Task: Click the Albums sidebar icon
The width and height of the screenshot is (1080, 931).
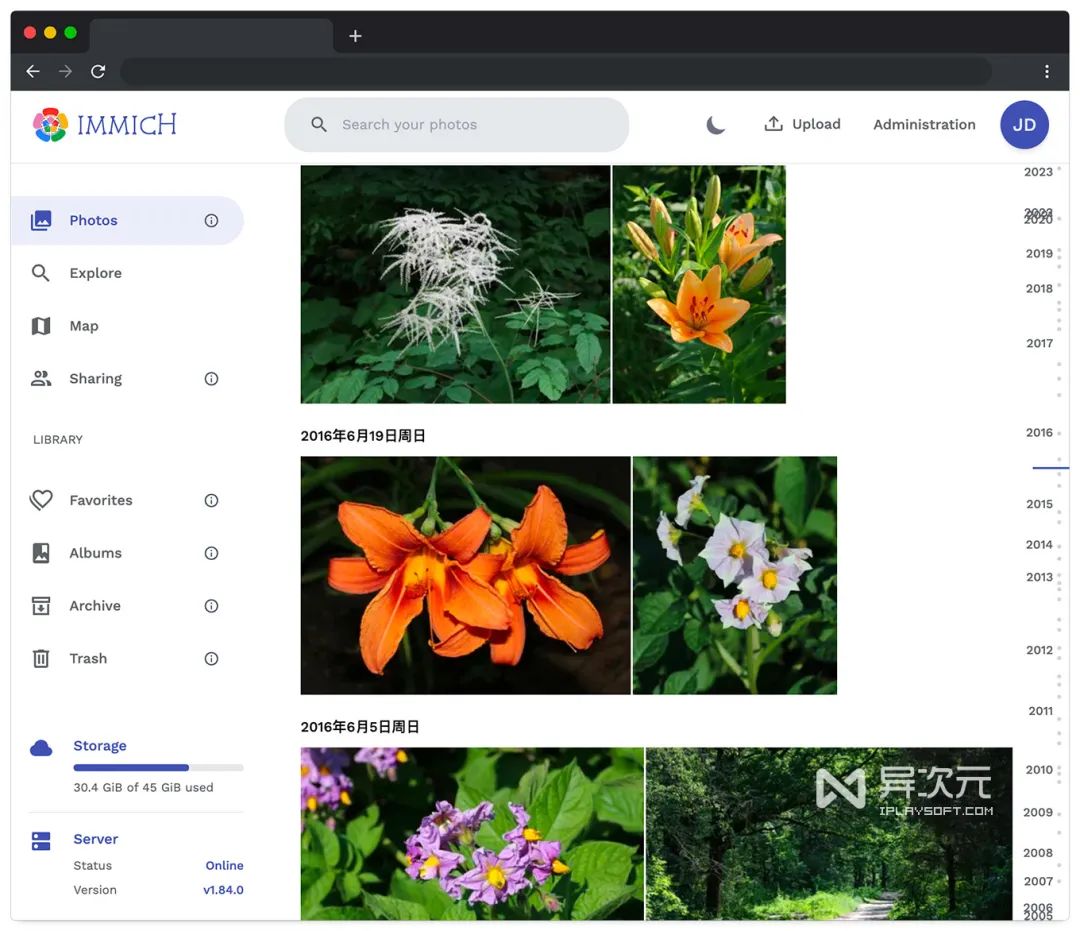Action: [x=41, y=553]
